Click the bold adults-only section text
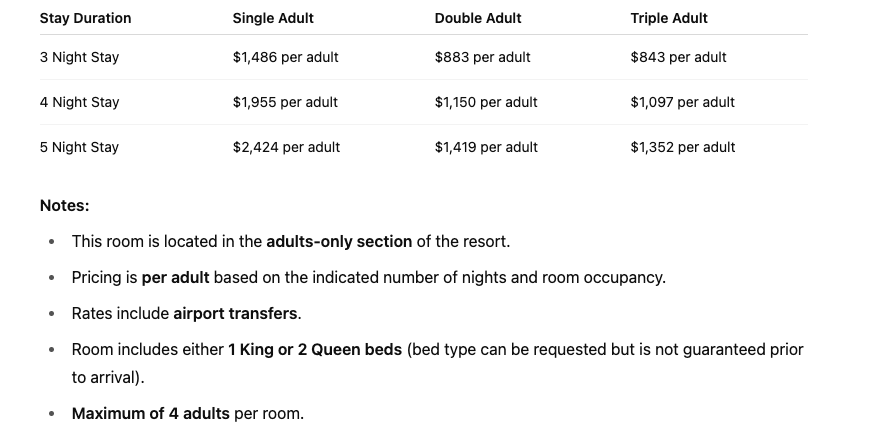The height and width of the screenshot is (445, 870). (338, 241)
